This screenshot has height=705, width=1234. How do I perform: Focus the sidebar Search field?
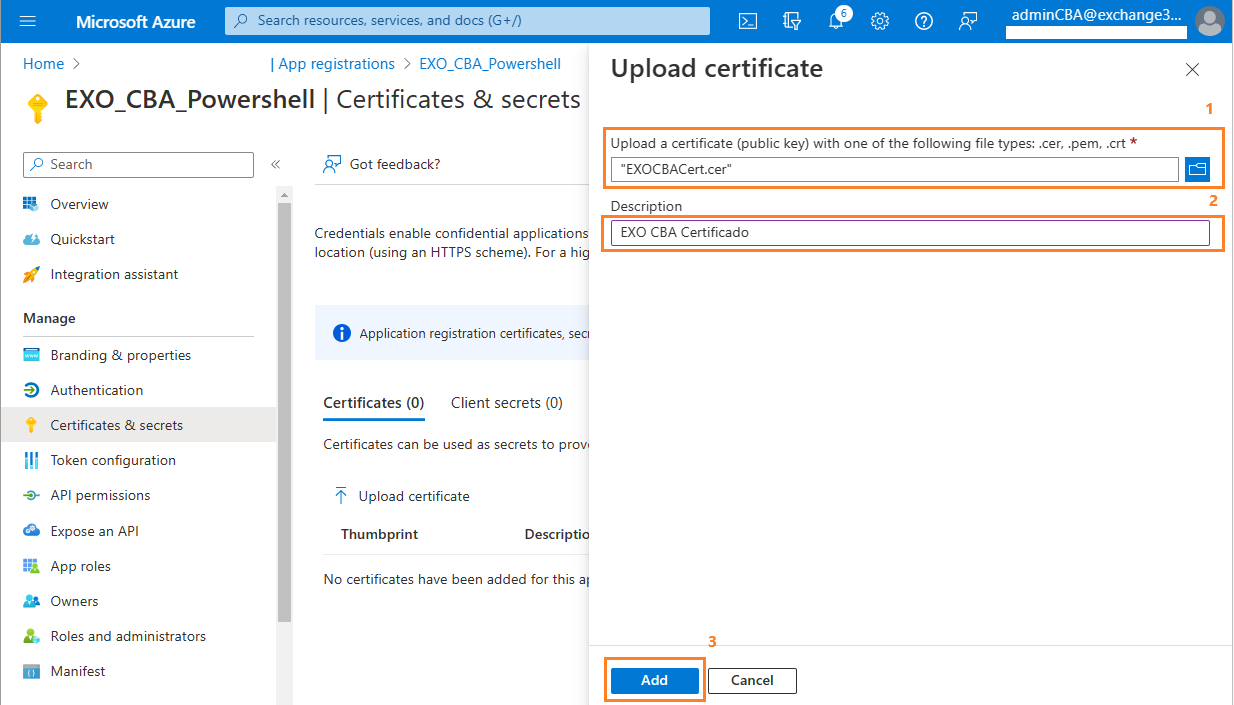[x=138, y=164]
